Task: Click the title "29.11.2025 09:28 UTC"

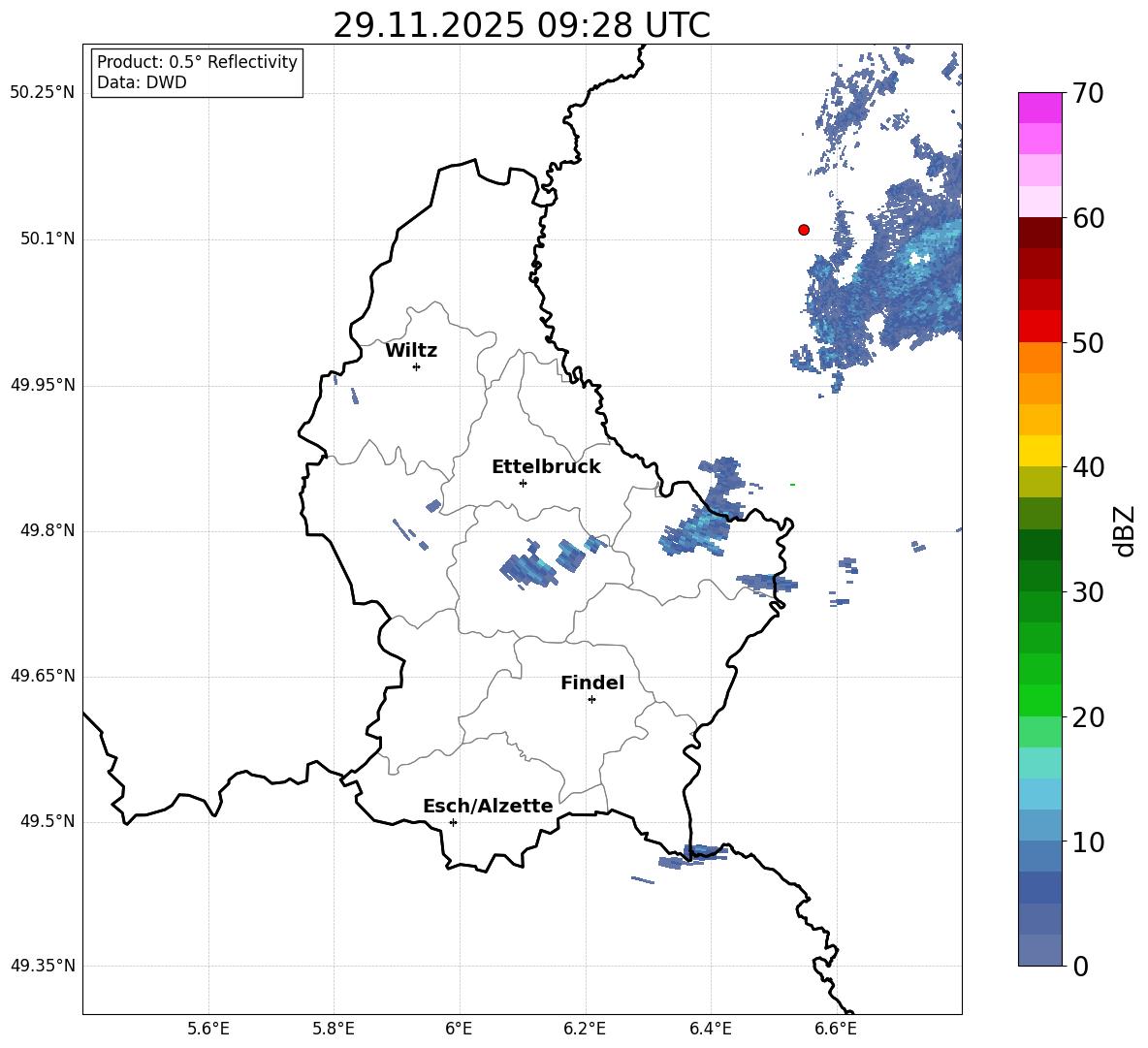Action: [522, 25]
